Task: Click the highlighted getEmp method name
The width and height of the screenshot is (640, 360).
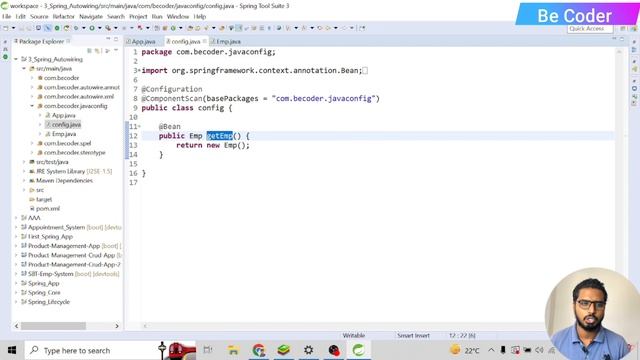Action: click(x=220, y=136)
